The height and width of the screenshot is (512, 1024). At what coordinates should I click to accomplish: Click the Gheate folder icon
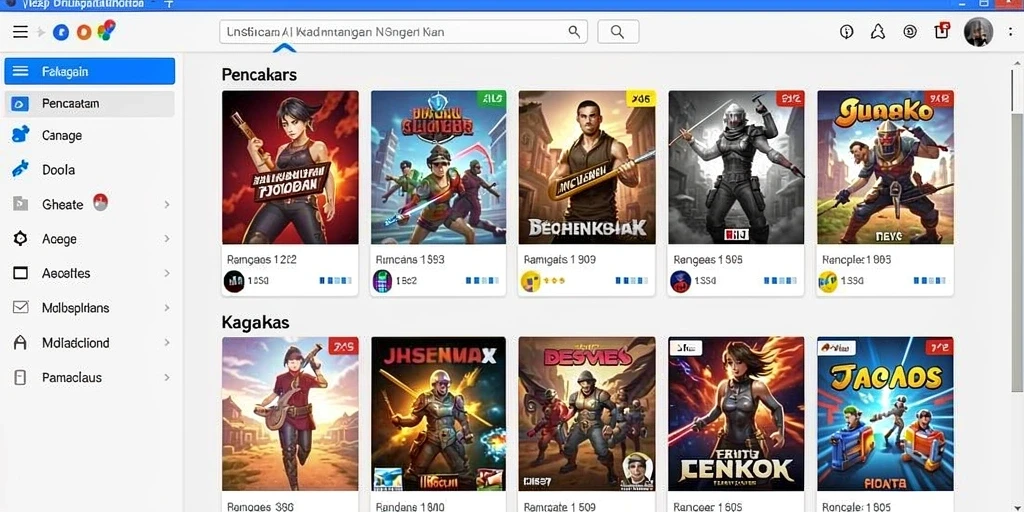pos(20,204)
